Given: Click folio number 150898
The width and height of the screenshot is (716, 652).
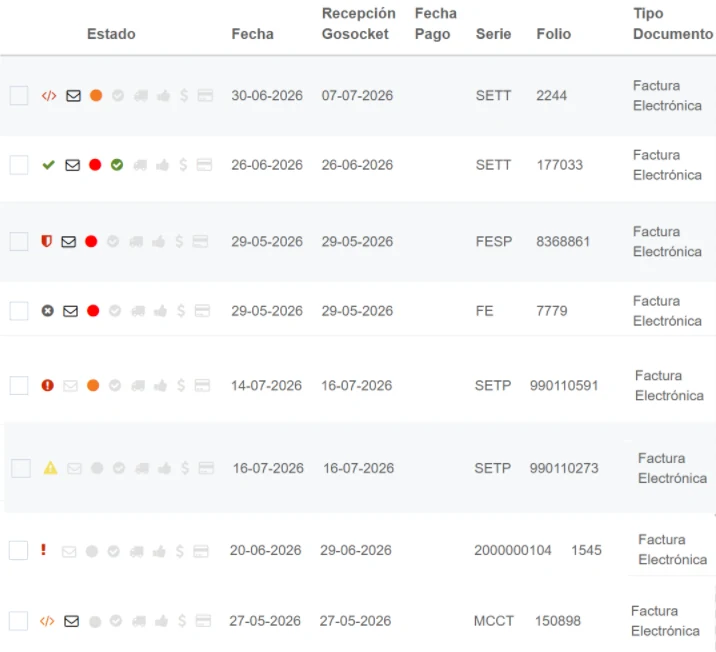Looking at the screenshot, I should pos(558,621).
